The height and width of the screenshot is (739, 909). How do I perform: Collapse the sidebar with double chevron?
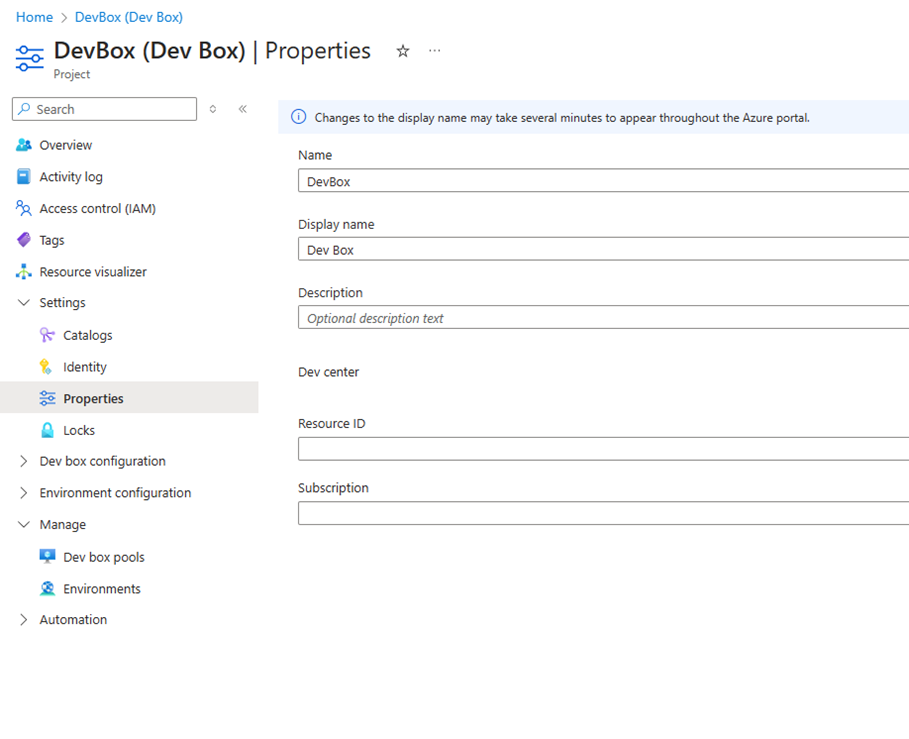click(243, 109)
